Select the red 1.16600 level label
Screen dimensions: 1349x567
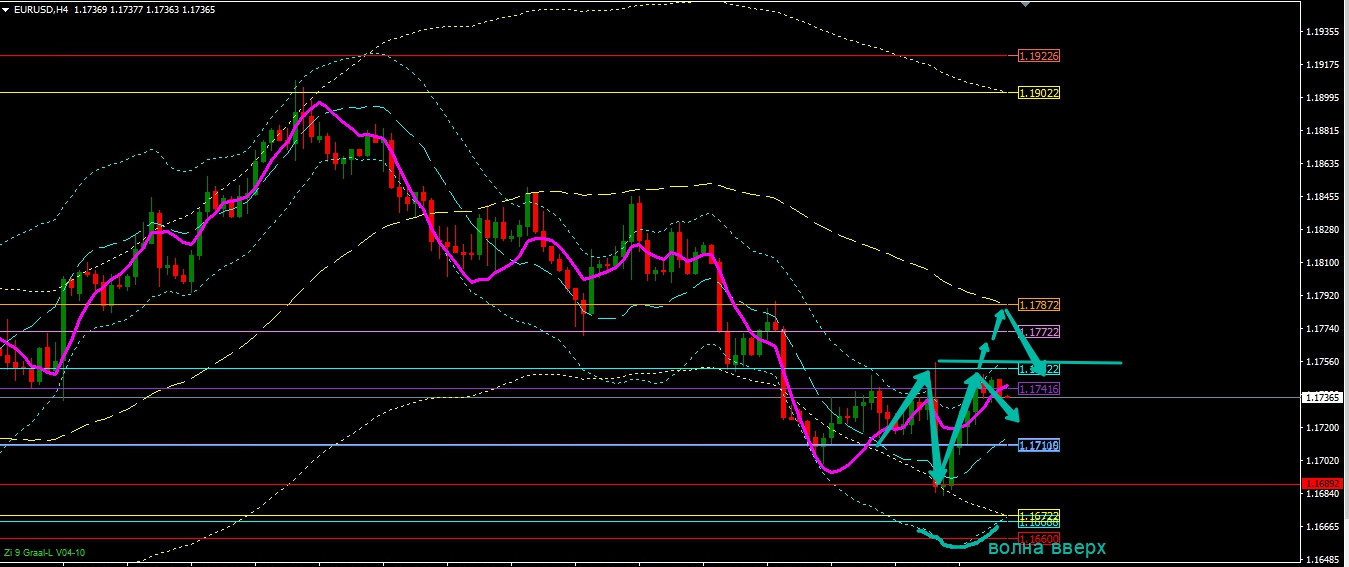(x=1038, y=538)
